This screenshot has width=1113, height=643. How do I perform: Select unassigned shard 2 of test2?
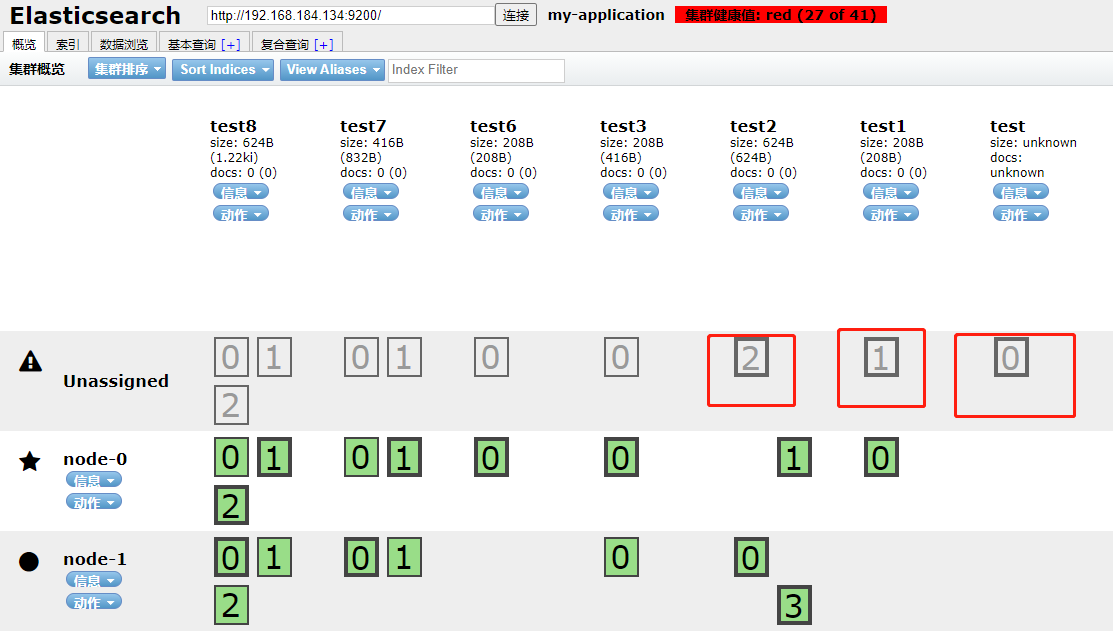pyautogui.click(x=751, y=357)
